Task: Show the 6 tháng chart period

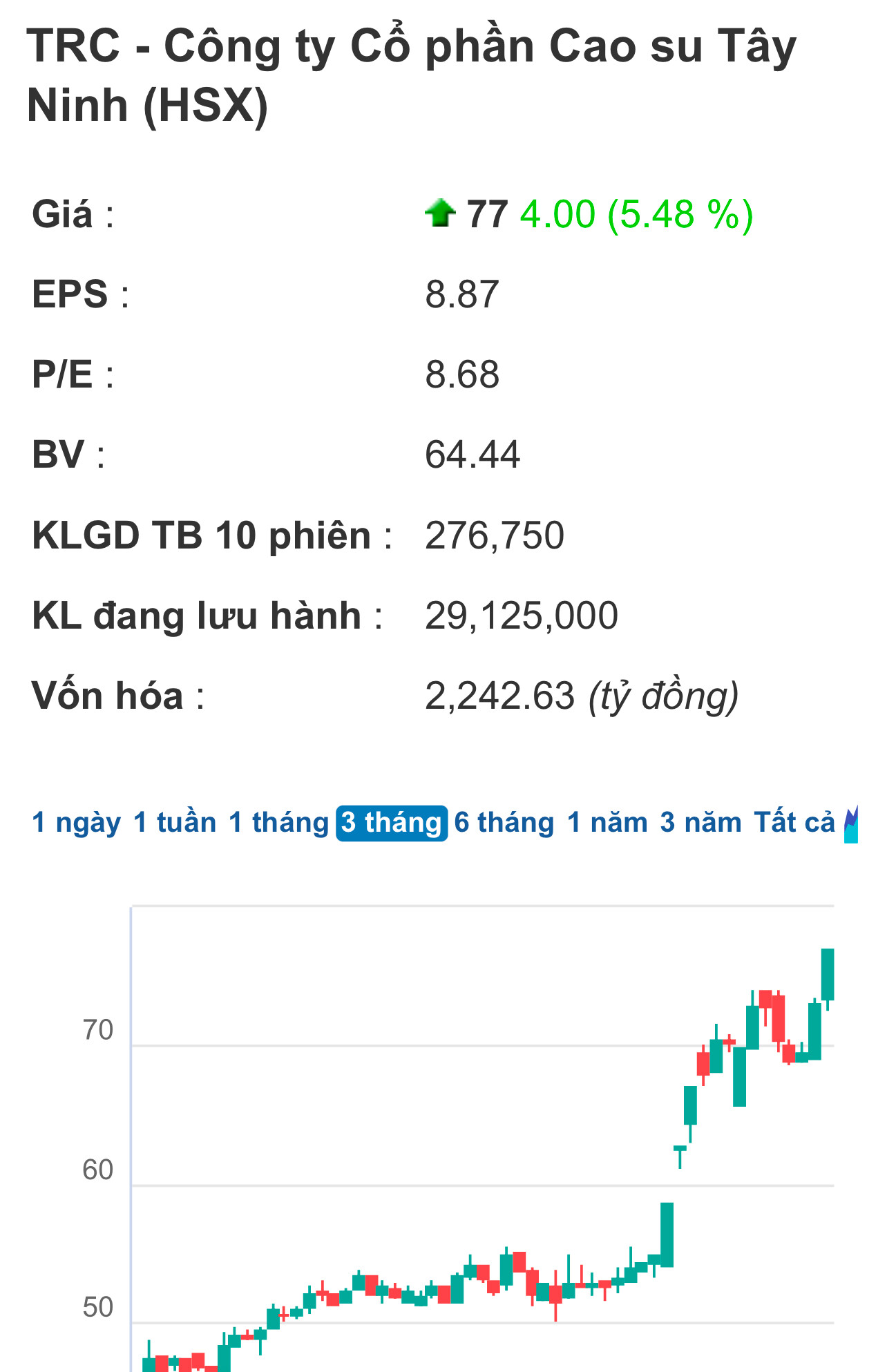Action: 504,823
